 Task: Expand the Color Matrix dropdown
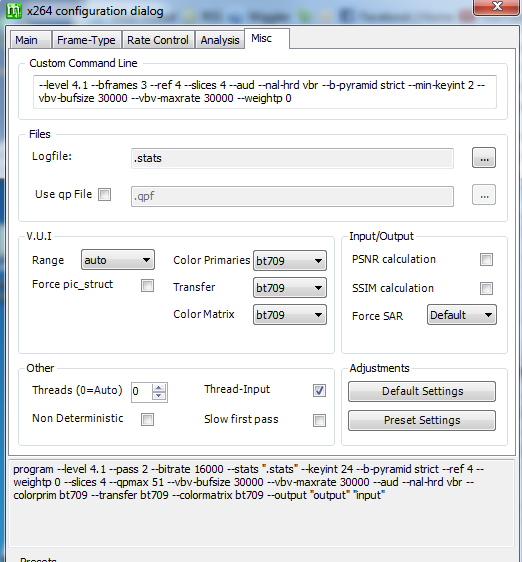tap(290, 315)
